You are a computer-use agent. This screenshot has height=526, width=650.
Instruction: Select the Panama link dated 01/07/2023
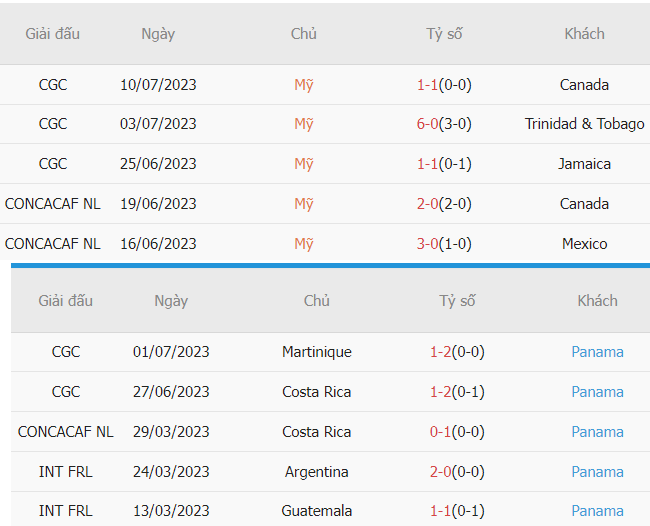tap(597, 352)
